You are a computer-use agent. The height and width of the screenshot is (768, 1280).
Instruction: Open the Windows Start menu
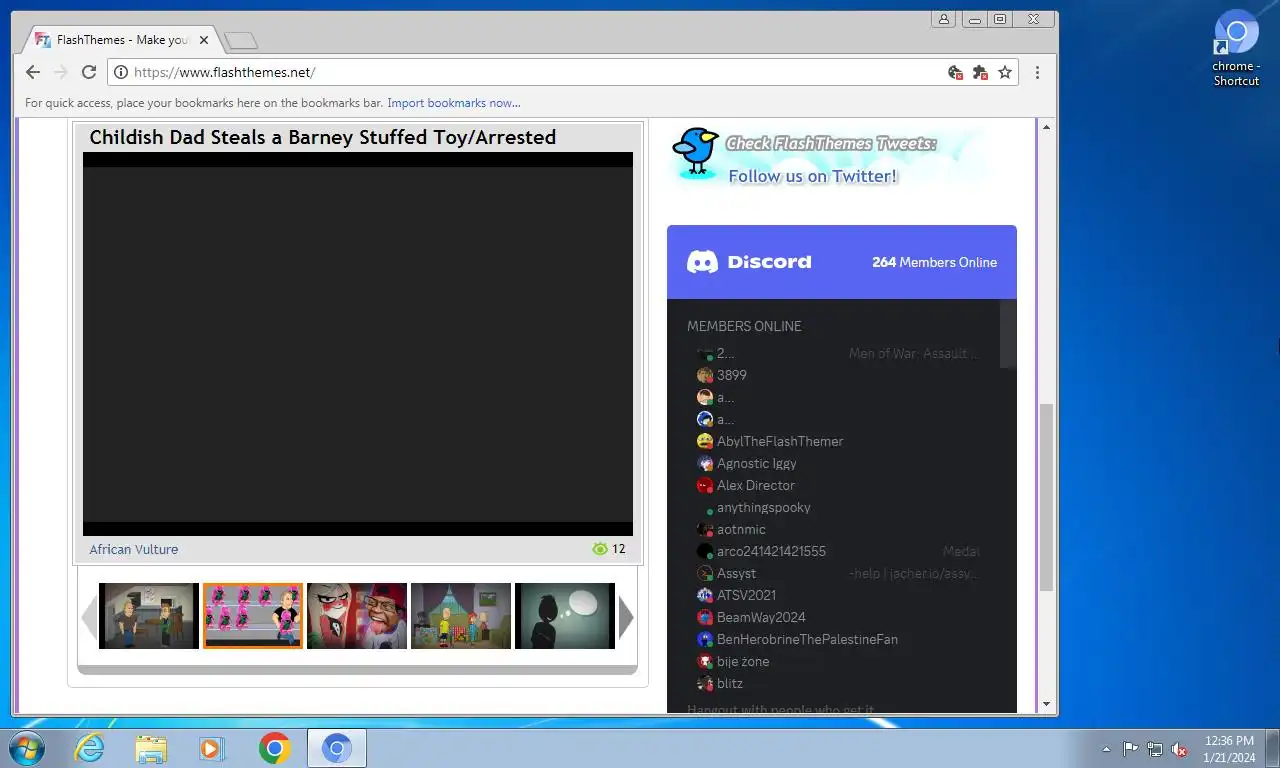pos(25,748)
